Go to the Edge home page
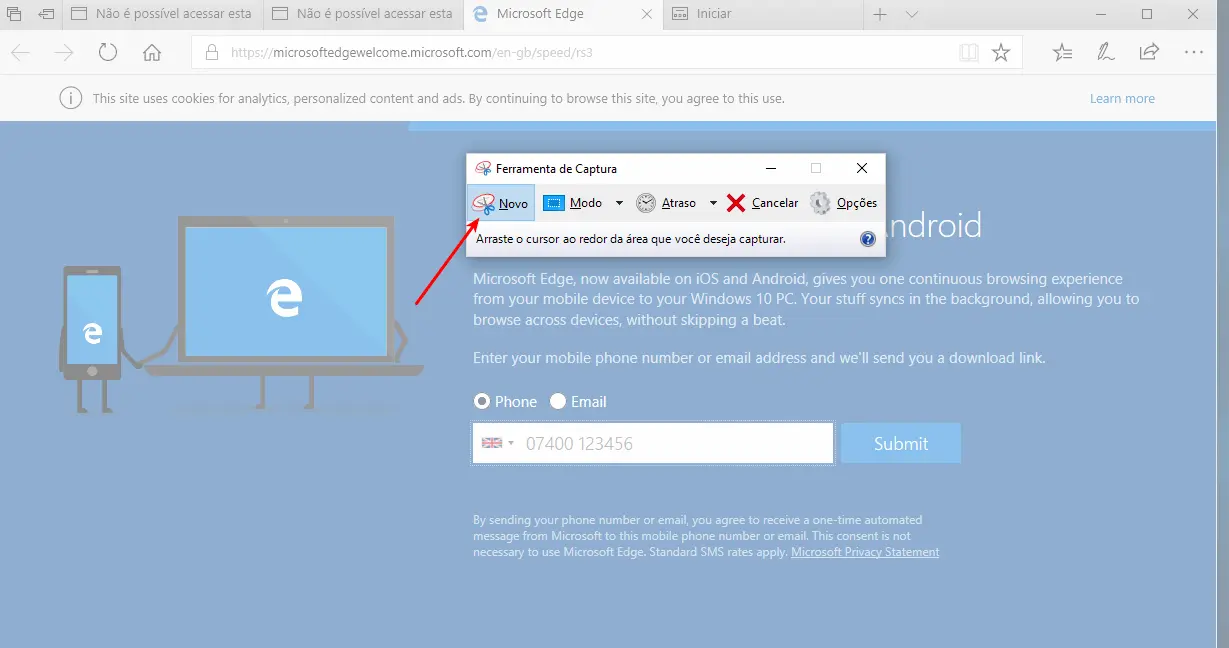This screenshot has width=1229, height=648. pyautogui.click(x=152, y=53)
